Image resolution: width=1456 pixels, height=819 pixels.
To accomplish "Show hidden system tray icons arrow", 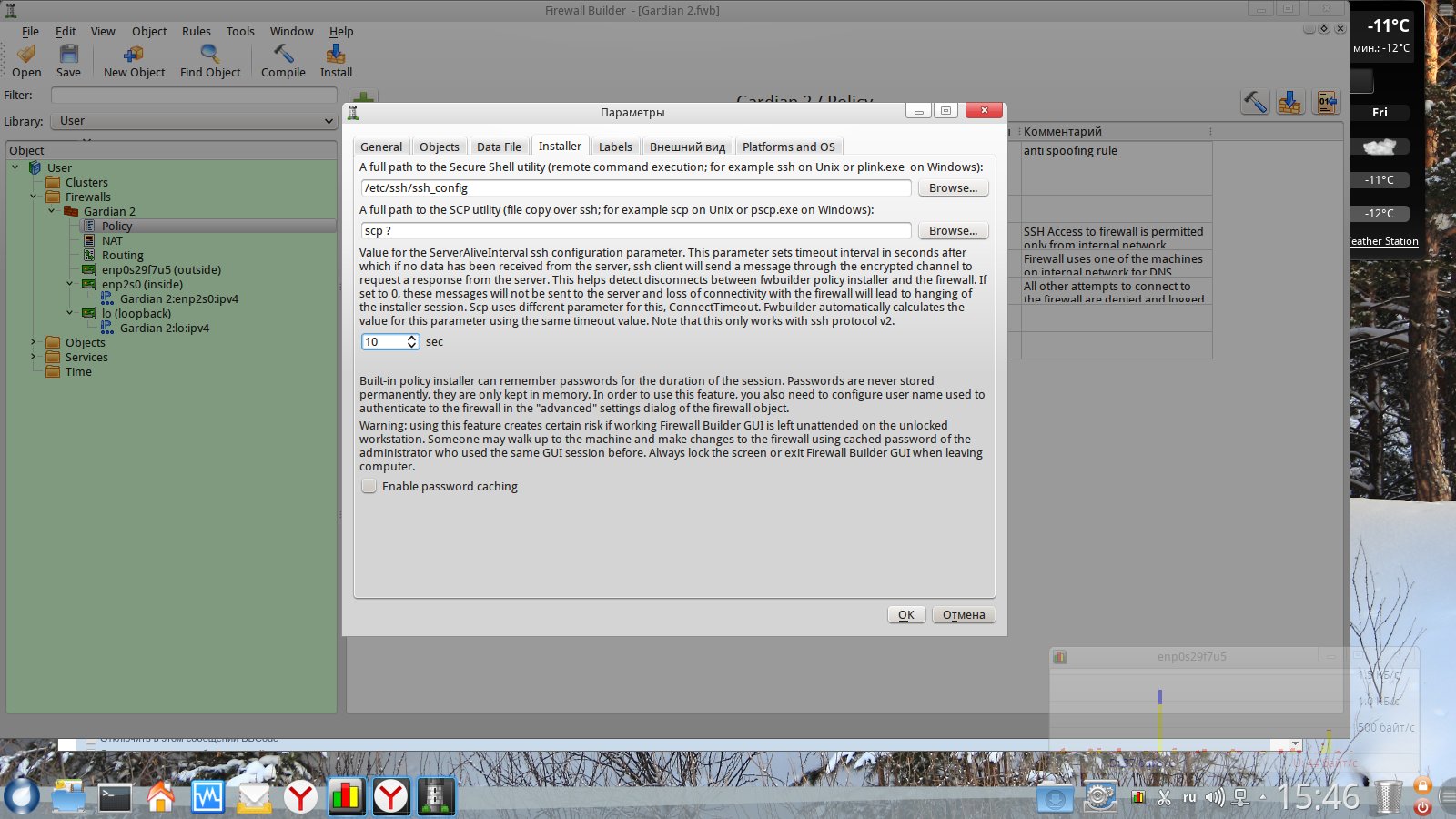I will click(1263, 797).
